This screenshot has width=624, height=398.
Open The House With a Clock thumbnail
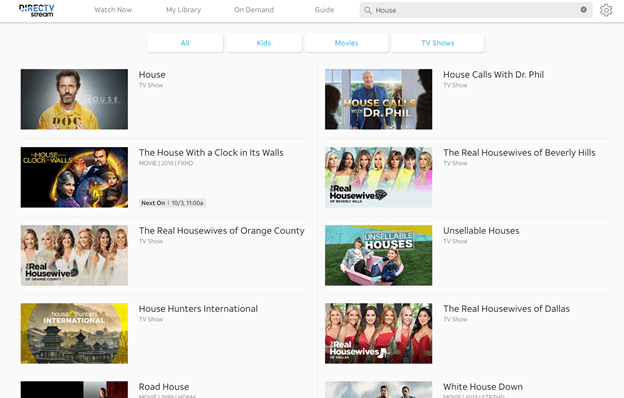[x=74, y=177]
